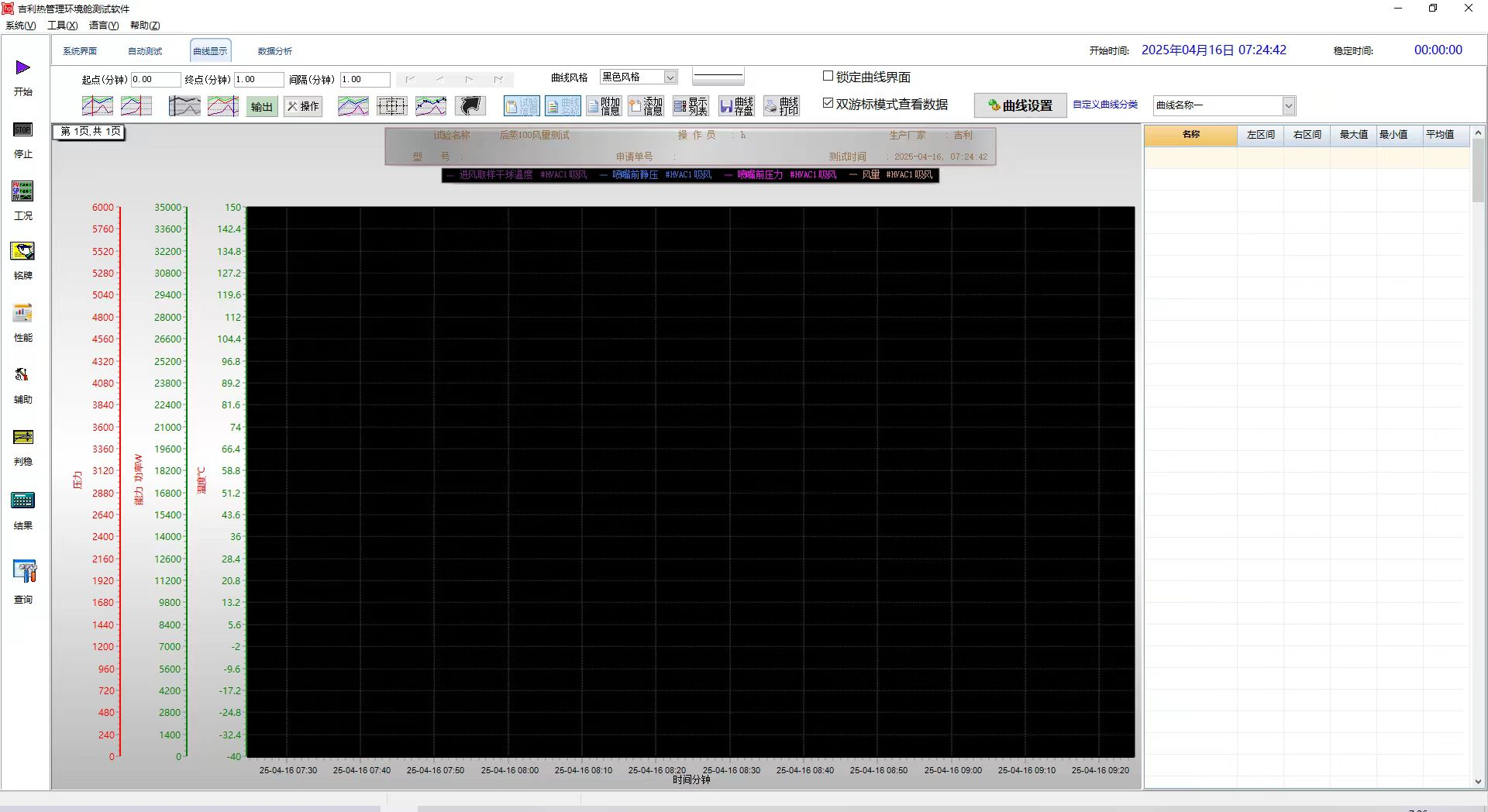Click the 曲线名称 curve name icon
This screenshot has width=1488, height=812.
coord(563,106)
